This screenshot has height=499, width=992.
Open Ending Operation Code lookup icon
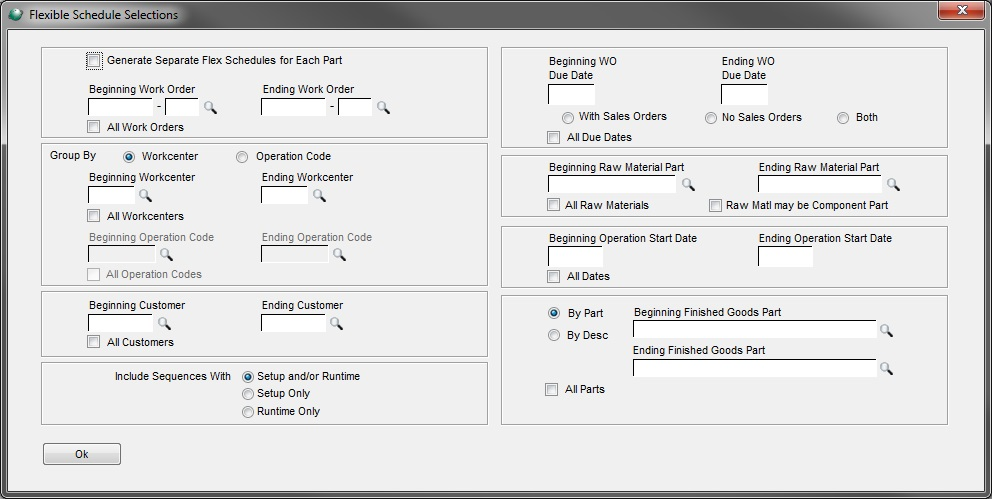340,254
